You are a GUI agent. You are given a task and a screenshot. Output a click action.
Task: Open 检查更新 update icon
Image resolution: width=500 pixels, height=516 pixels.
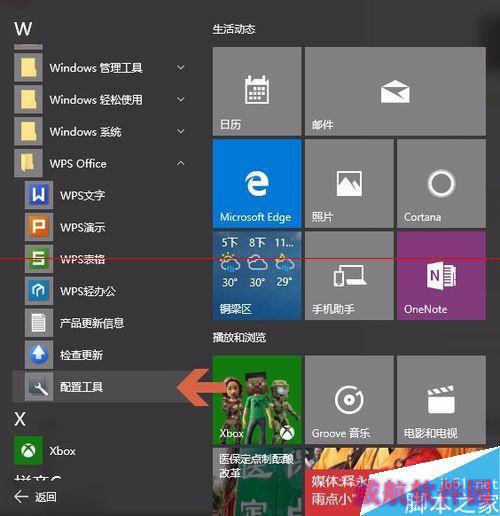[39, 354]
